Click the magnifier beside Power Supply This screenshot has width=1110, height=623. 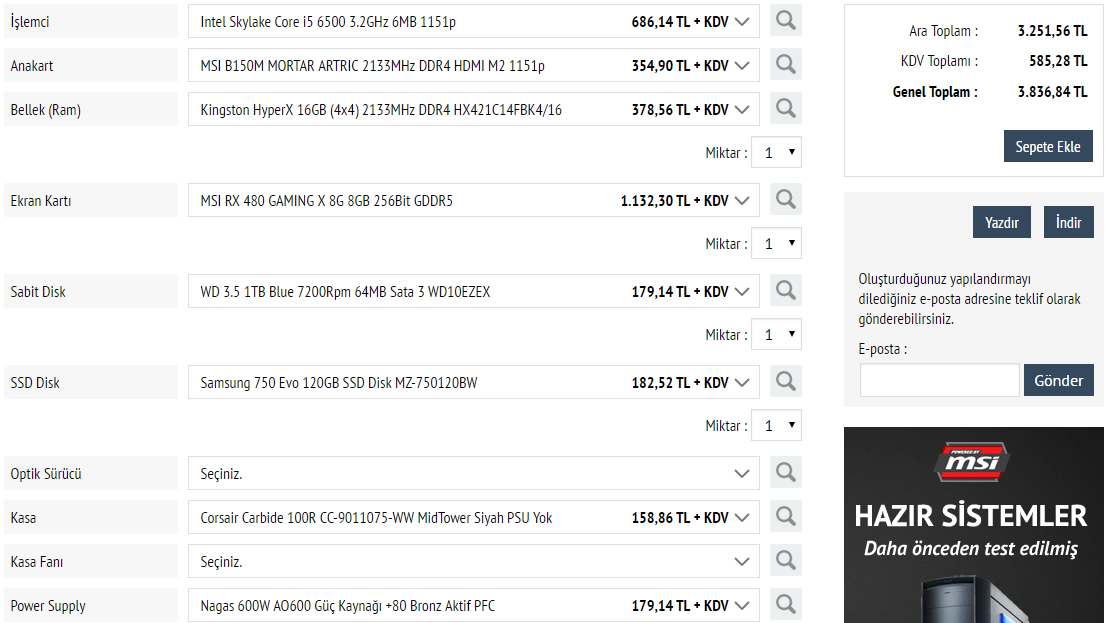pos(785,605)
